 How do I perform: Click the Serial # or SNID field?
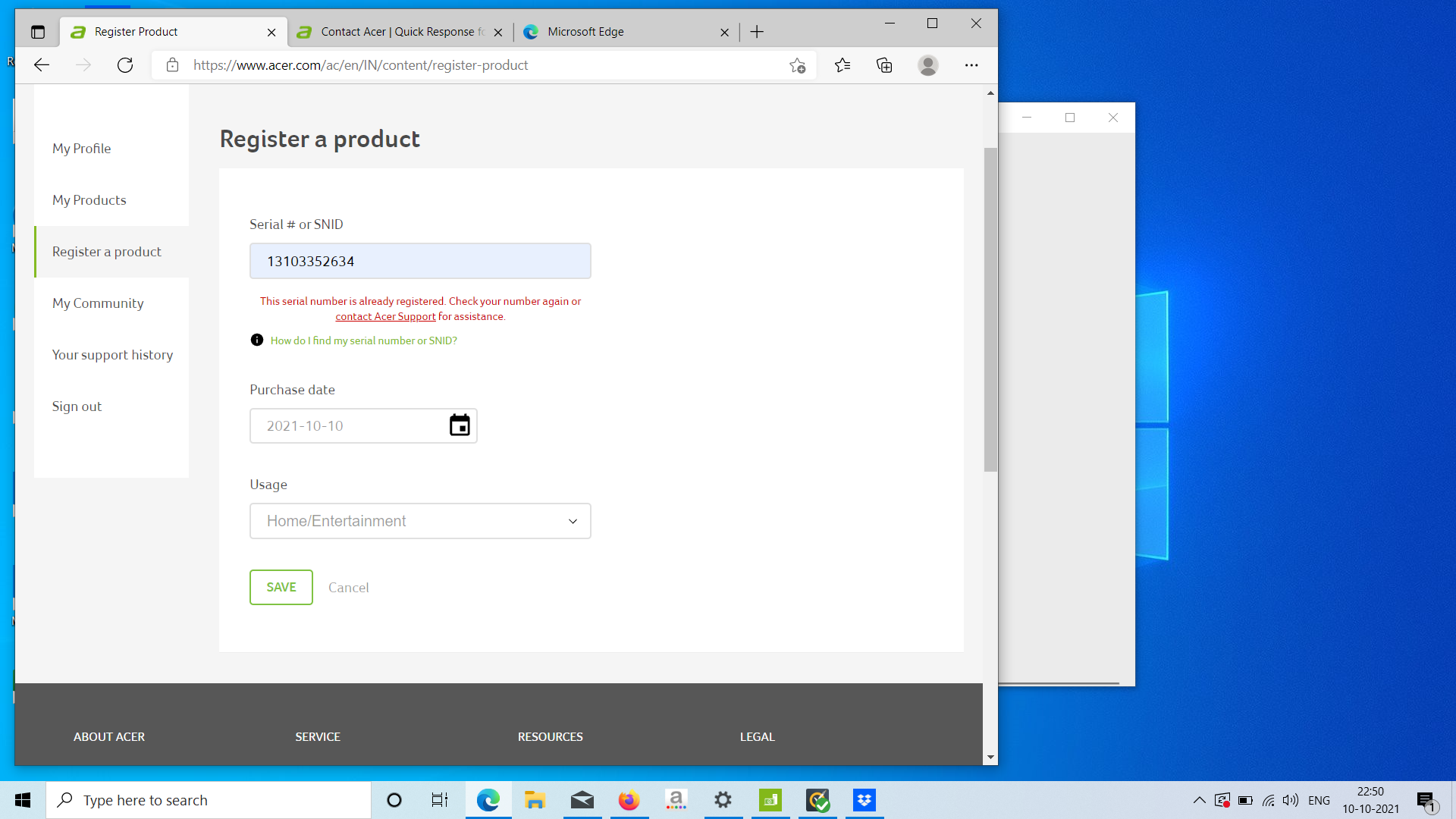[x=420, y=261]
